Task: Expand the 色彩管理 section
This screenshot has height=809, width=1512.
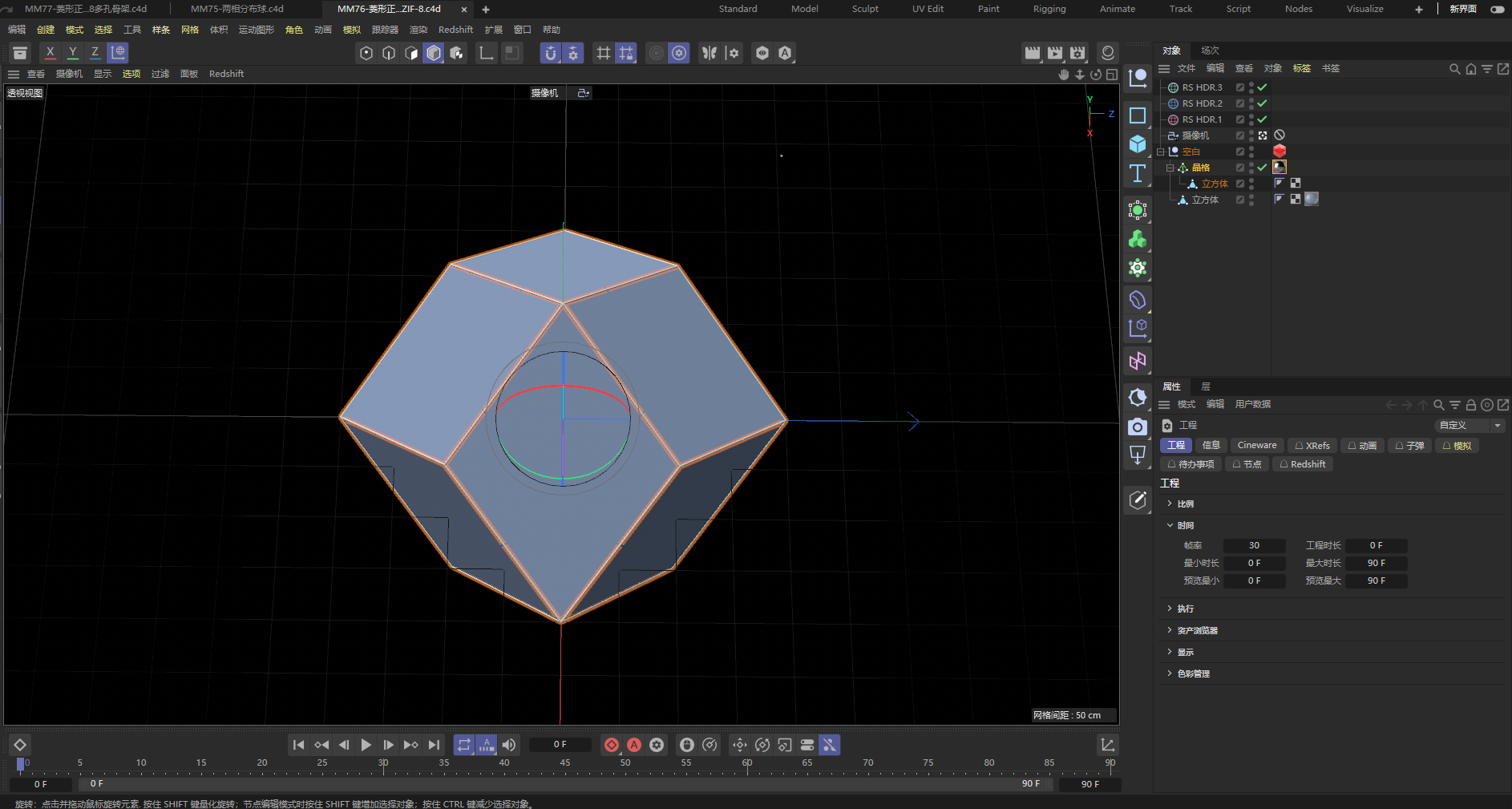Action: point(1170,673)
